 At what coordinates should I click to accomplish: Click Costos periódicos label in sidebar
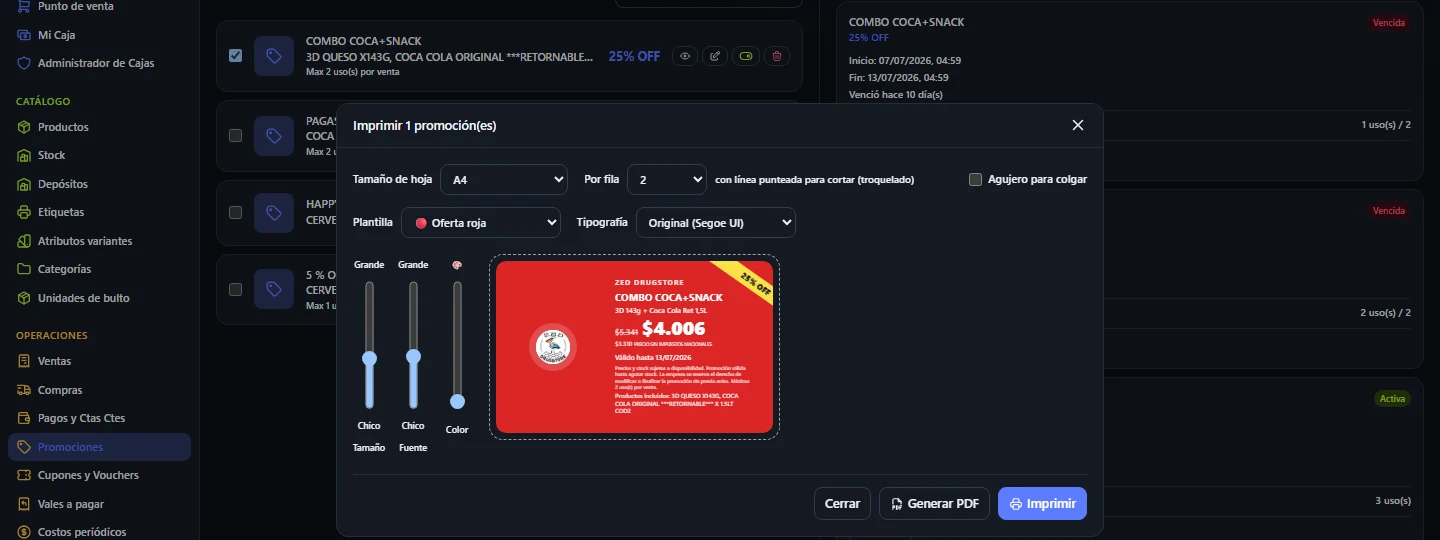(82, 532)
